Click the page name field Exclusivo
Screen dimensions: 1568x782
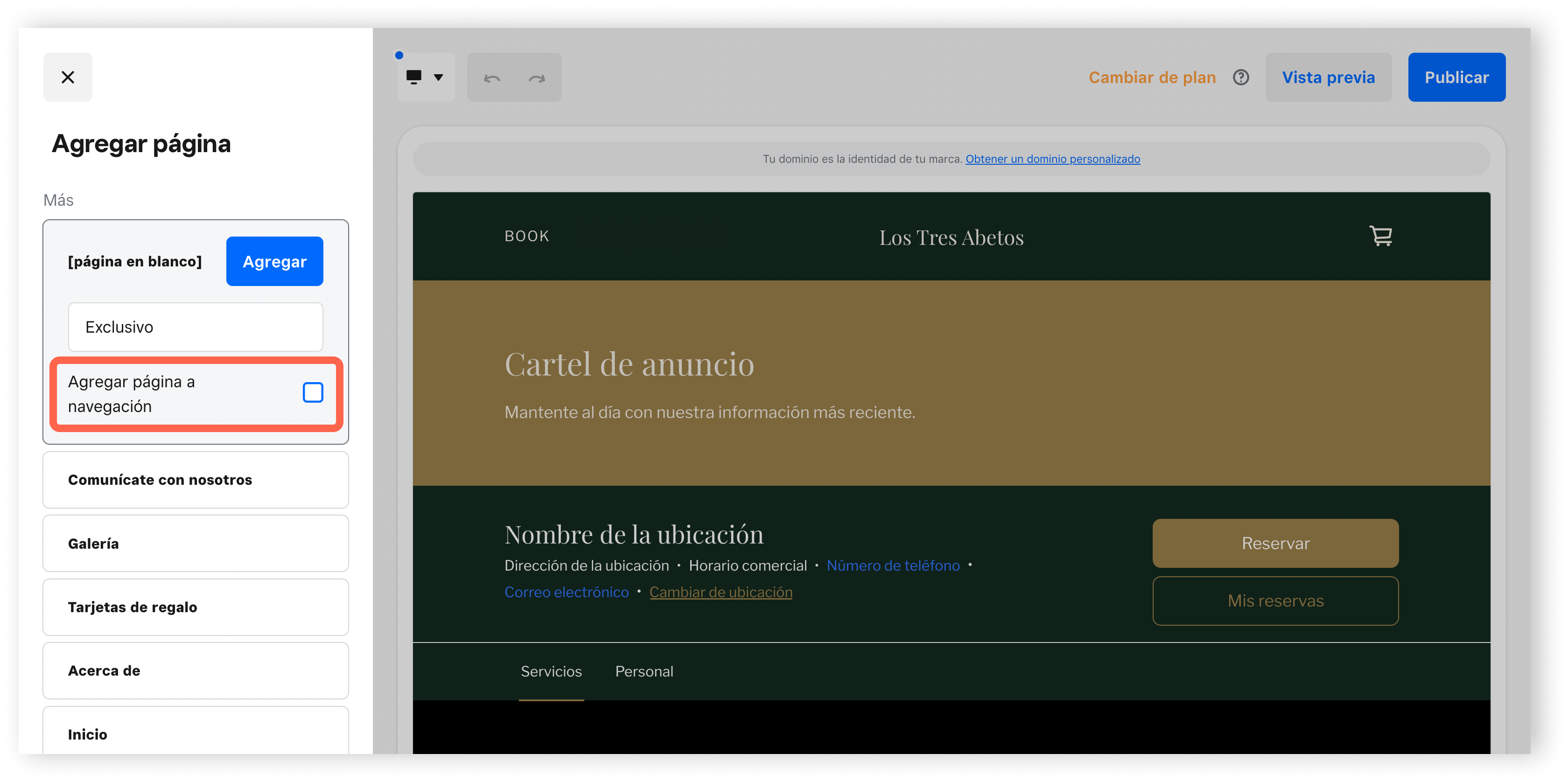(x=196, y=328)
